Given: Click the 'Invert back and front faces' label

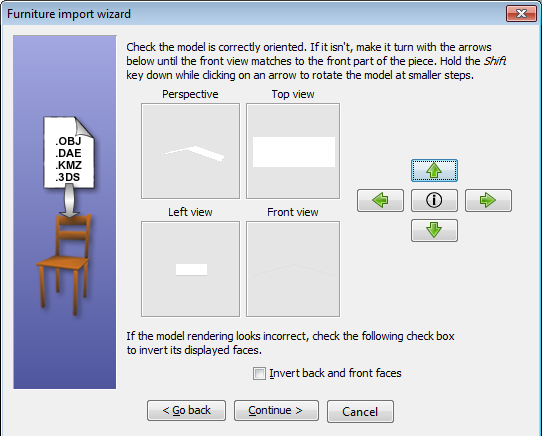Looking at the screenshot, I should pos(335,373).
